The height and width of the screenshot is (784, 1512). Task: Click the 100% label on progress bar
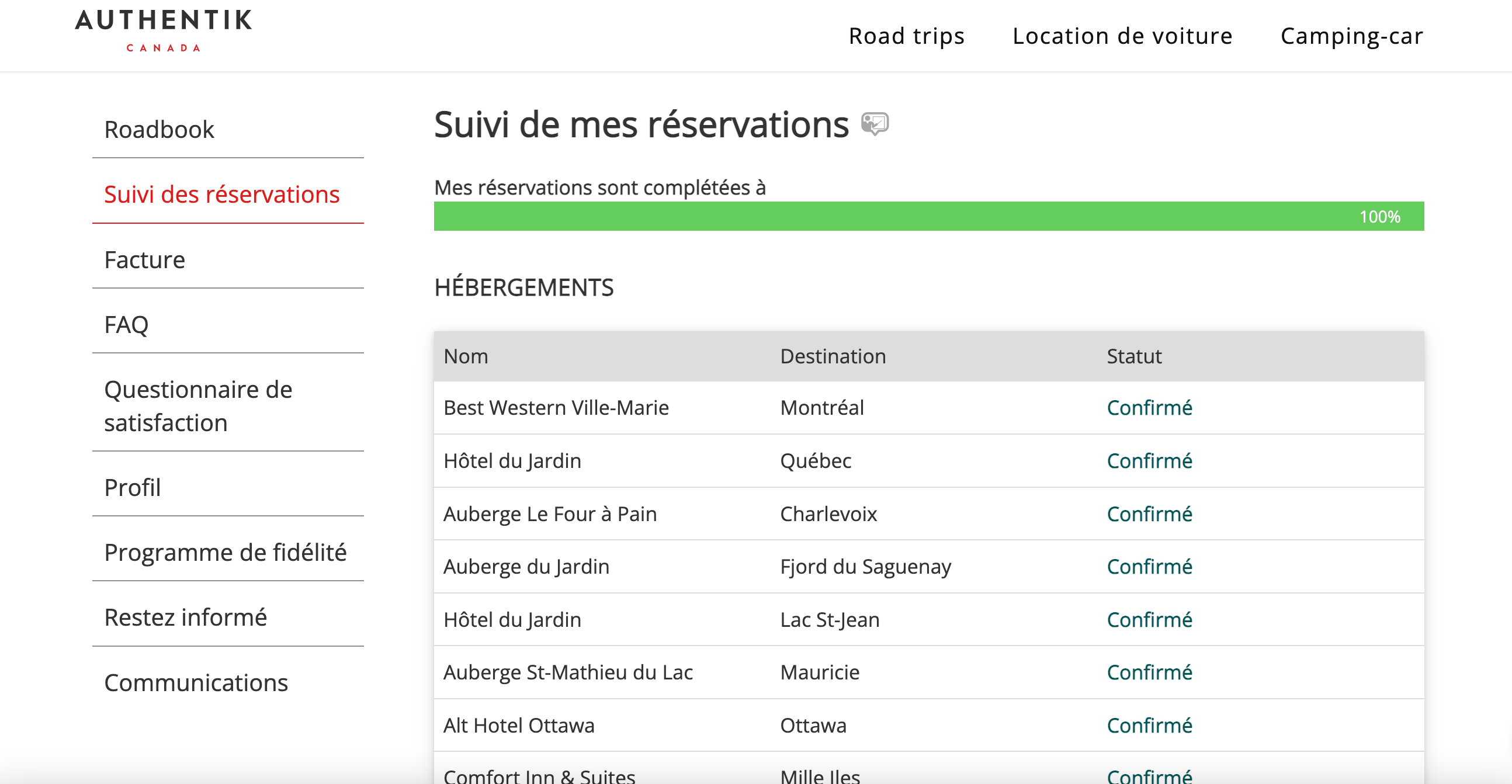click(x=1379, y=217)
